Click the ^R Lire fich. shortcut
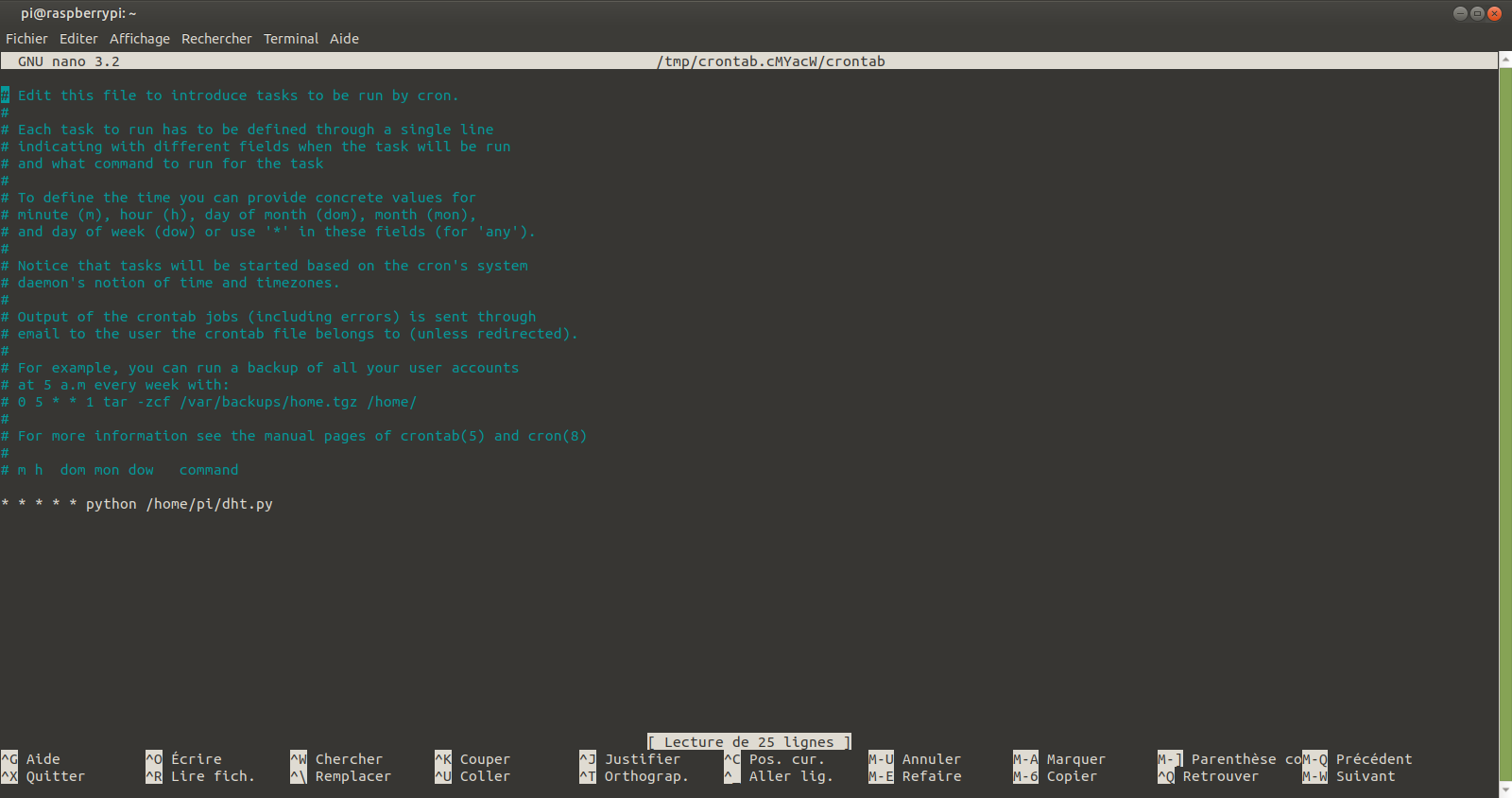 [200, 776]
